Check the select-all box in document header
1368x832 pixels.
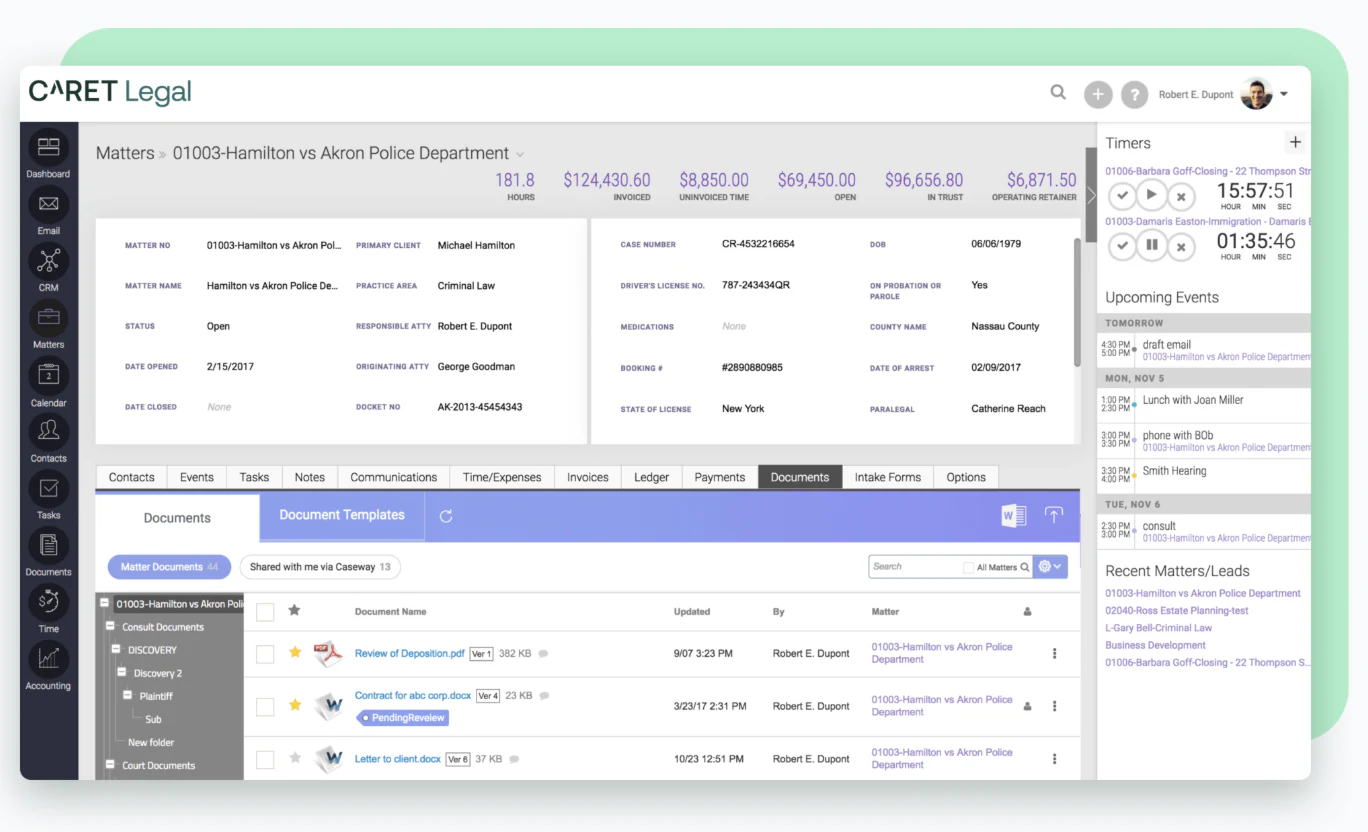click(265, 612)
